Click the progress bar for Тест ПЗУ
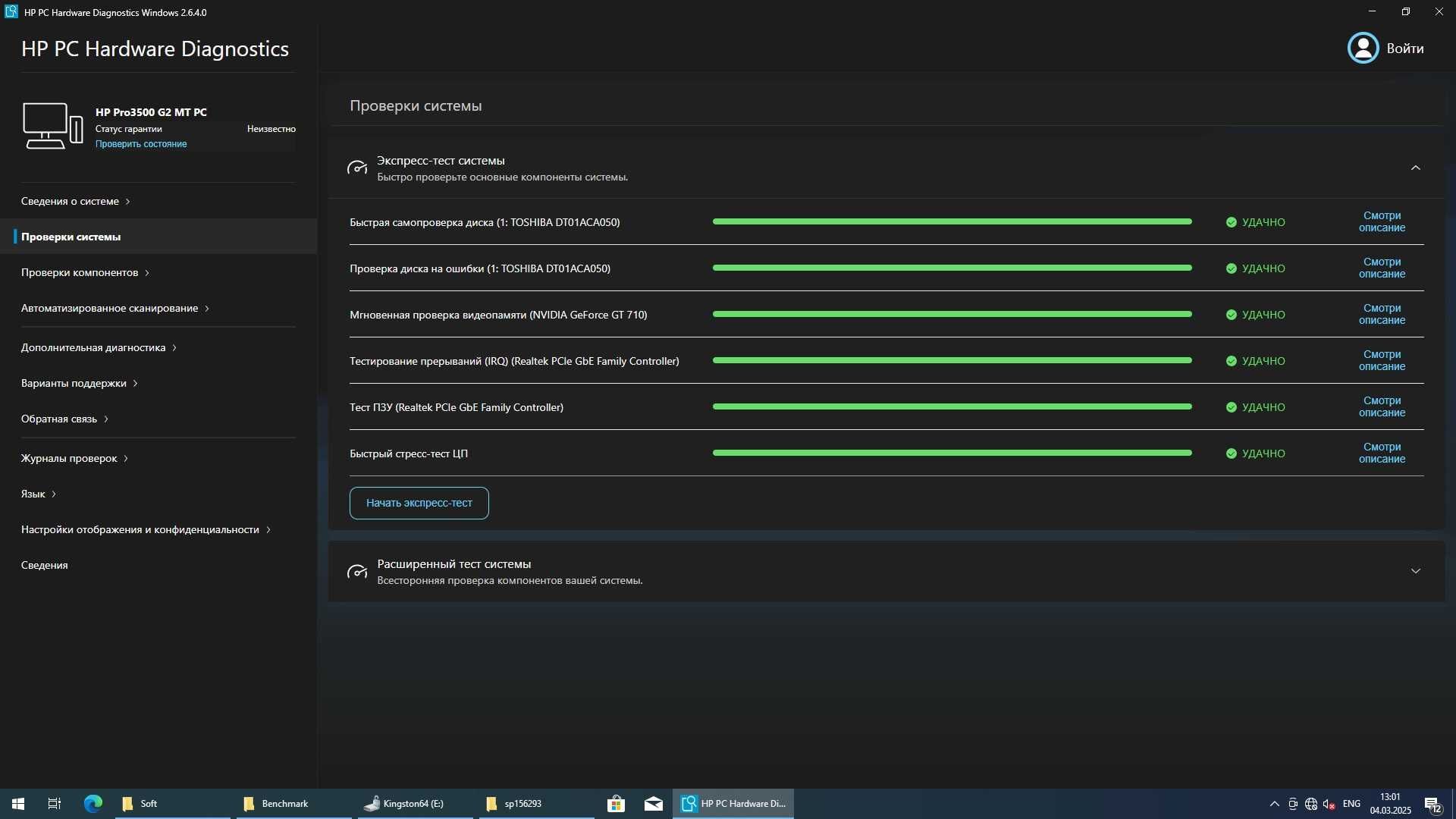The width and height of the screenshot is (1456, 819). (x=952, y=406)
